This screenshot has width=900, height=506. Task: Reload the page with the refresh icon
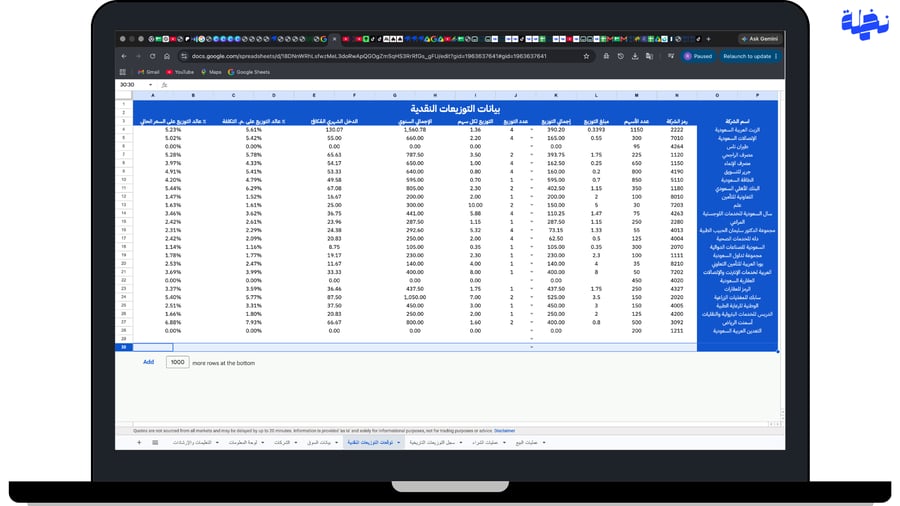(153, 56)
